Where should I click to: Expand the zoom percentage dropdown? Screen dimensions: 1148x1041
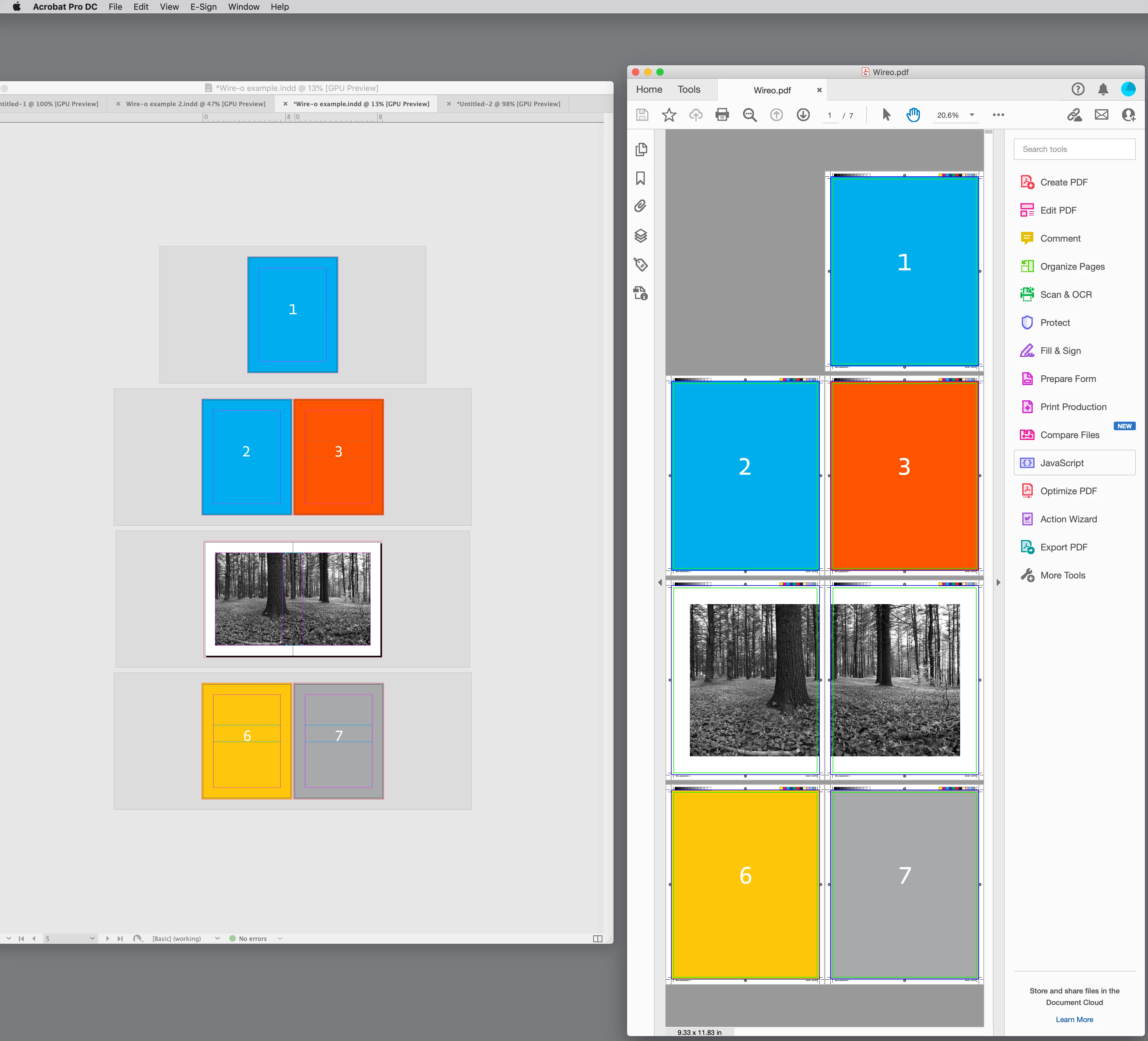[x=972, y=115]
